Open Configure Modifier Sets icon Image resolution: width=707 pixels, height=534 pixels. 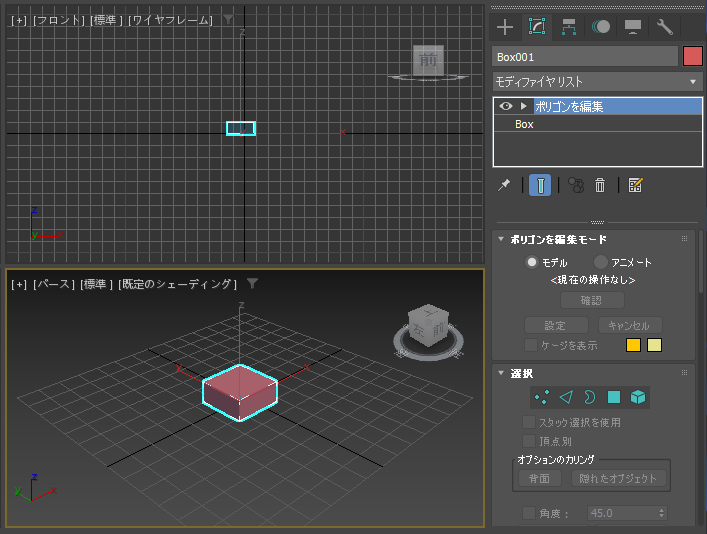point(635,185)
